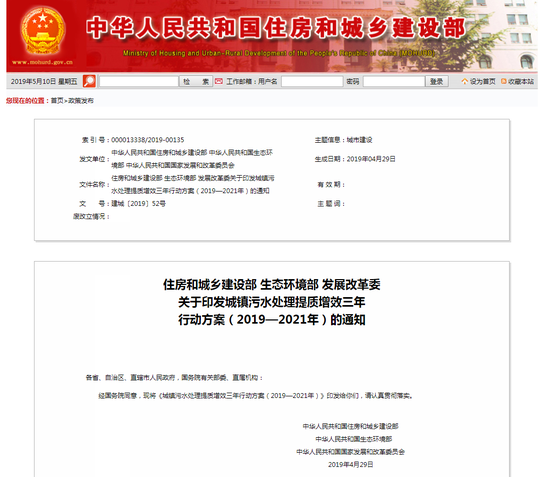This screenshot has height=477, width=550.
Task: Click index number 000013338/2019-00135
Action: (x=148, y=140)
